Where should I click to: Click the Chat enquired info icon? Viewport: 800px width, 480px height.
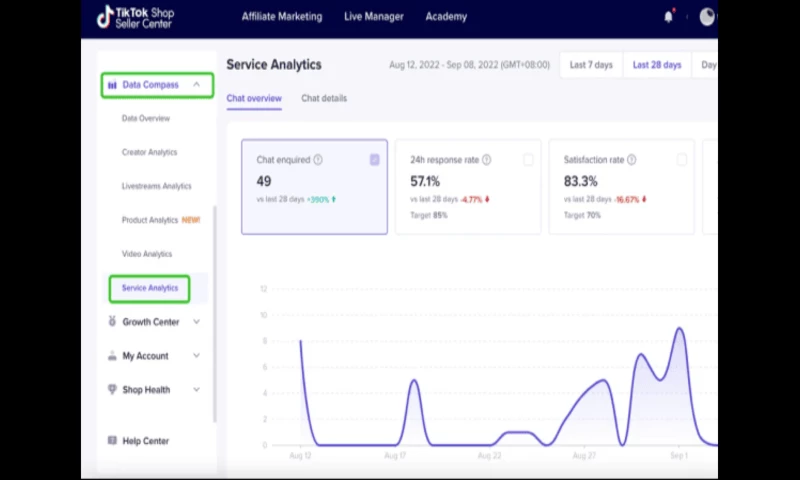(x=318, y=160)
